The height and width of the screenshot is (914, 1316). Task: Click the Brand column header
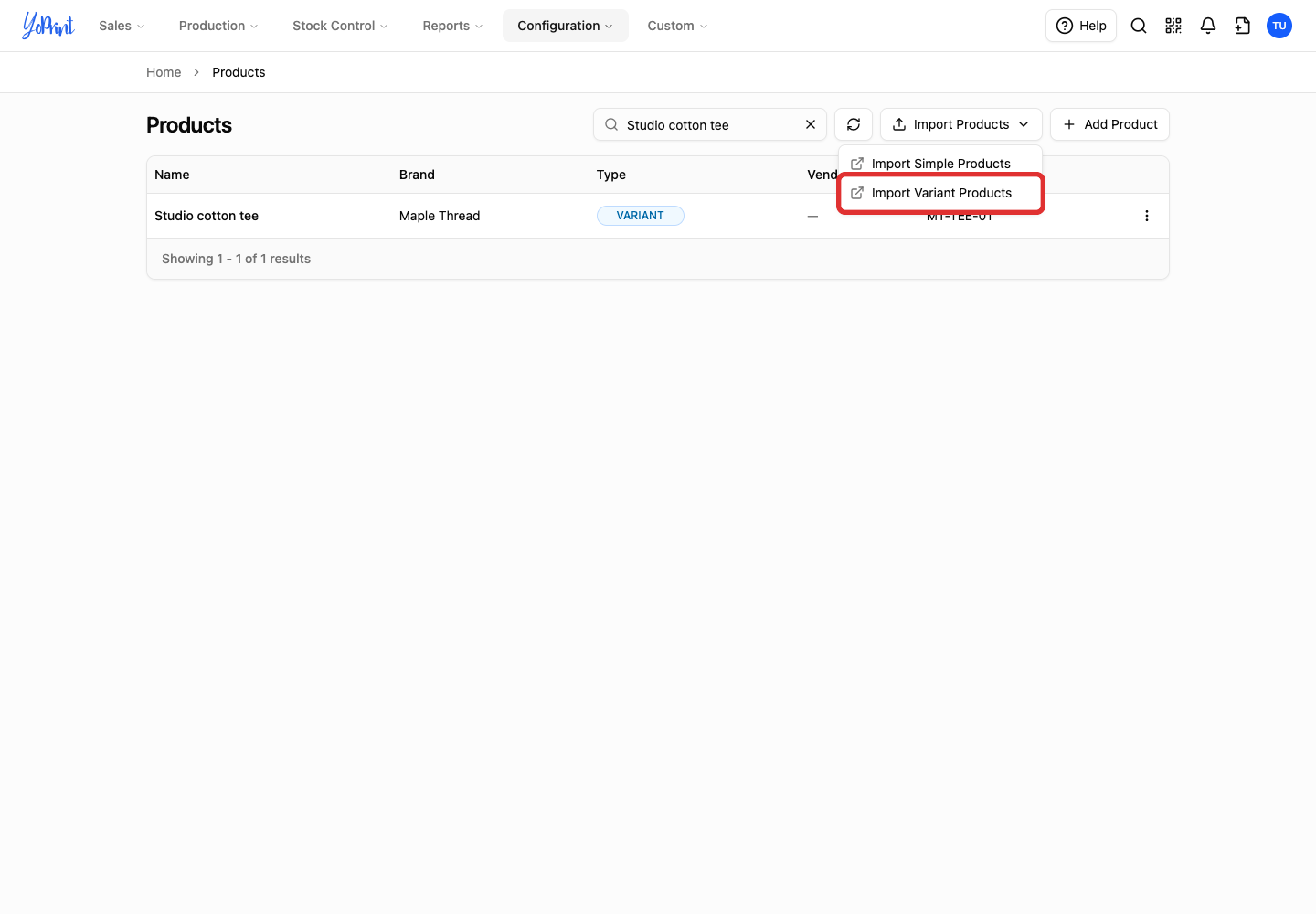(417, 175)
